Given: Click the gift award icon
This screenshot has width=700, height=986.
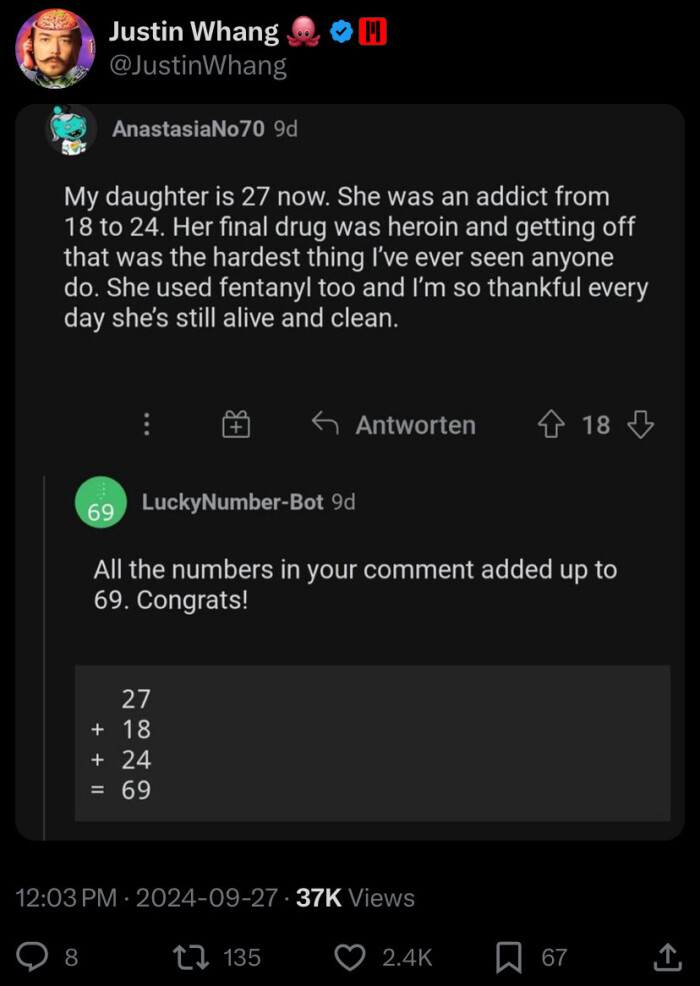Looking at the screenshot, I should pos(235,425).
